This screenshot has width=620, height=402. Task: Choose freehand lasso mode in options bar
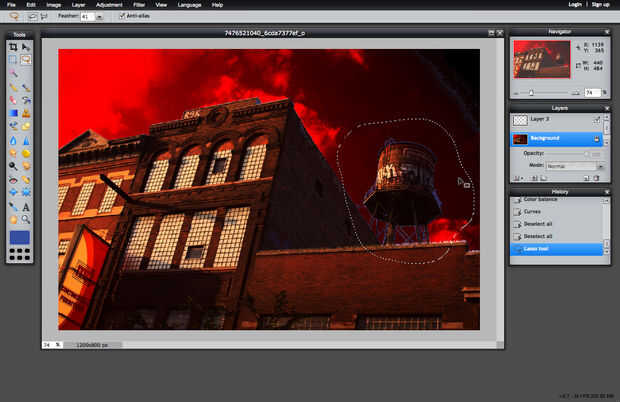[x=33, y=16]
